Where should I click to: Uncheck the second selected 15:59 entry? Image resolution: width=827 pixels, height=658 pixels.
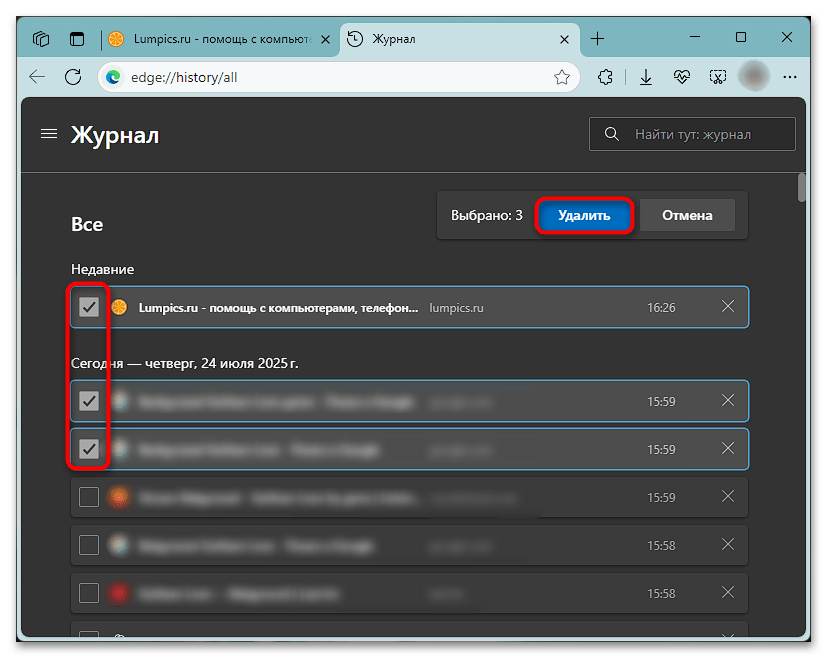88,449
